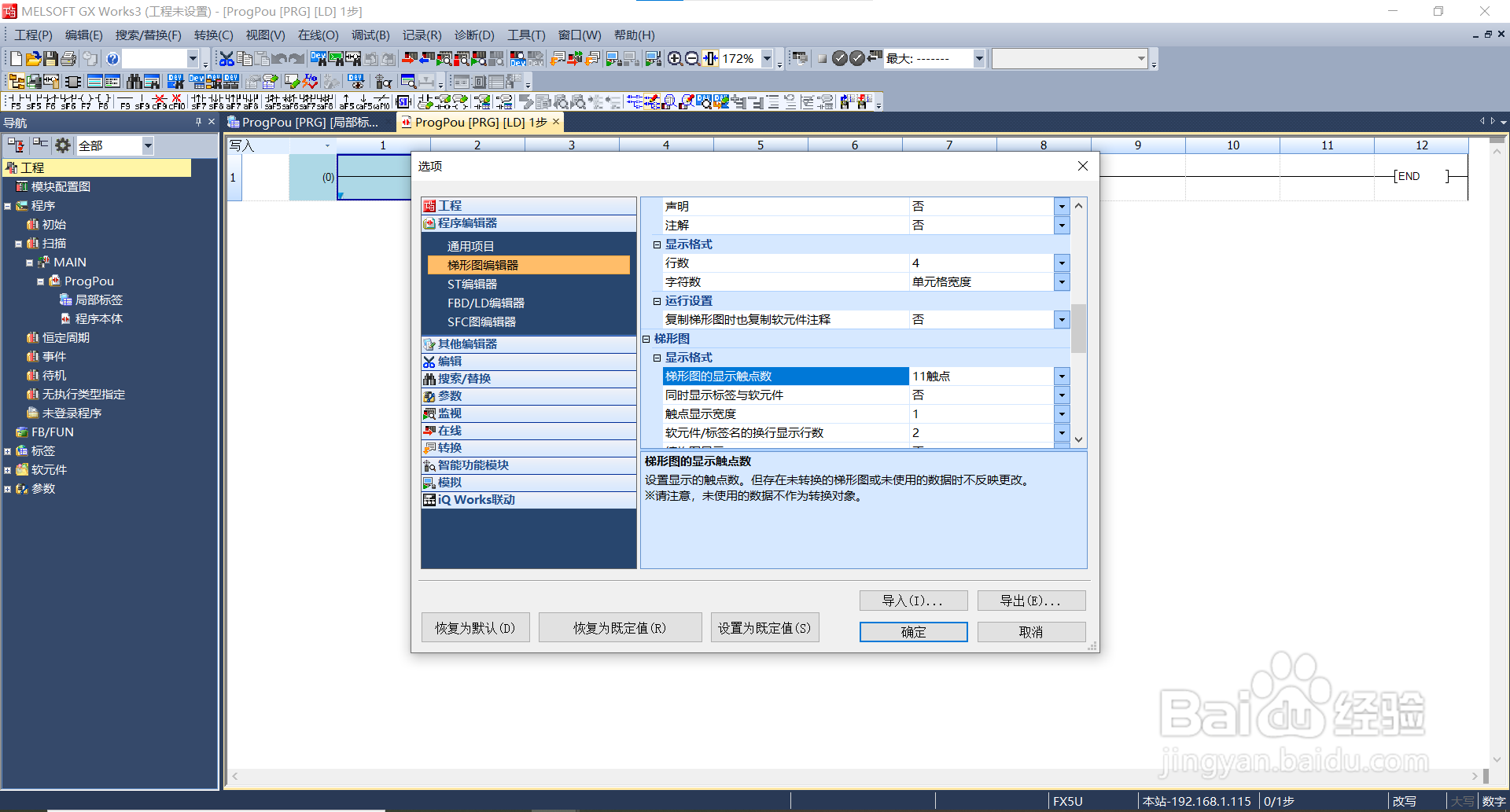1510x812 pixels.
Task: Click the Print icon in the toolbar
Action: [68, 59]
